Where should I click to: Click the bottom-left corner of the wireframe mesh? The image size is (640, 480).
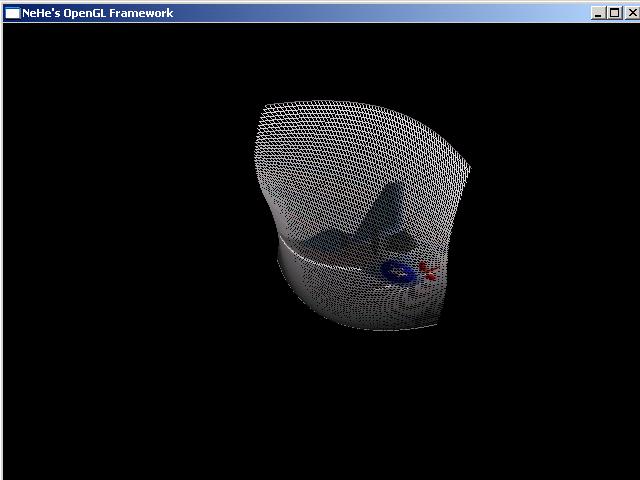click(x=281, y=268)
